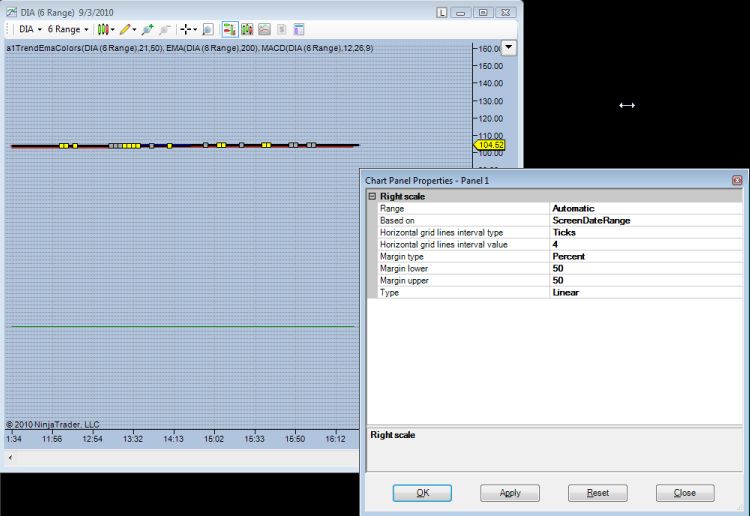Select the Margin type value Percent
This screenshot has height=516, width=750.
pyautogui.click(x=646, y=256)
